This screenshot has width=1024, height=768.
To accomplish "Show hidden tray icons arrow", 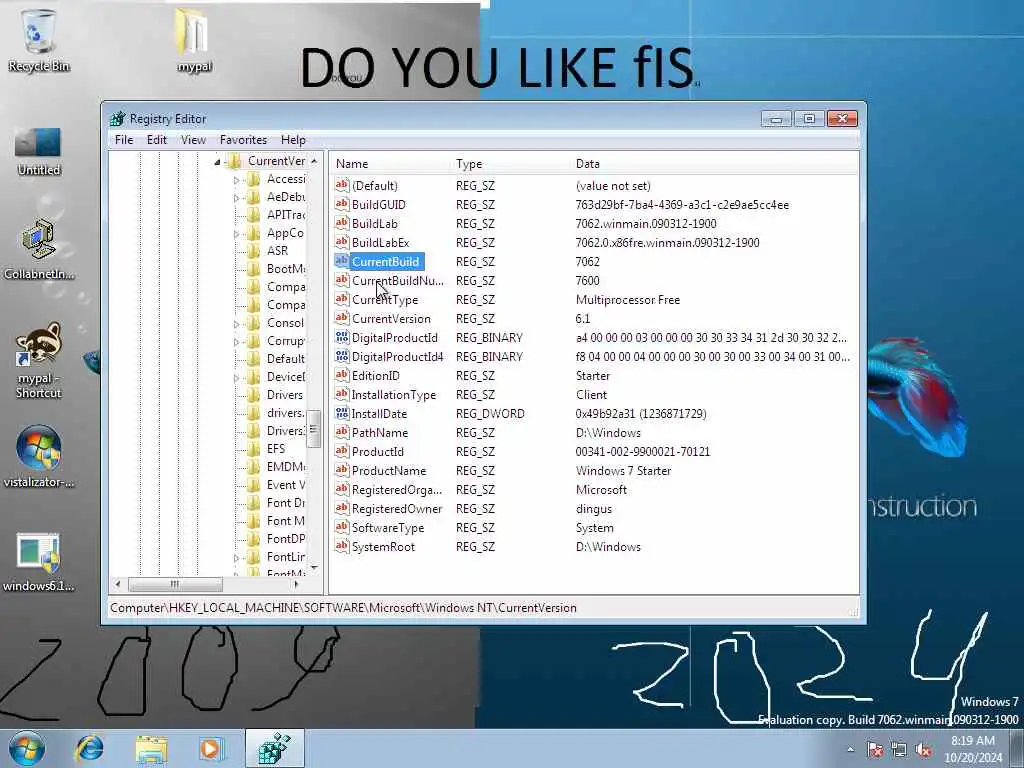I will (x=850, y=750).
